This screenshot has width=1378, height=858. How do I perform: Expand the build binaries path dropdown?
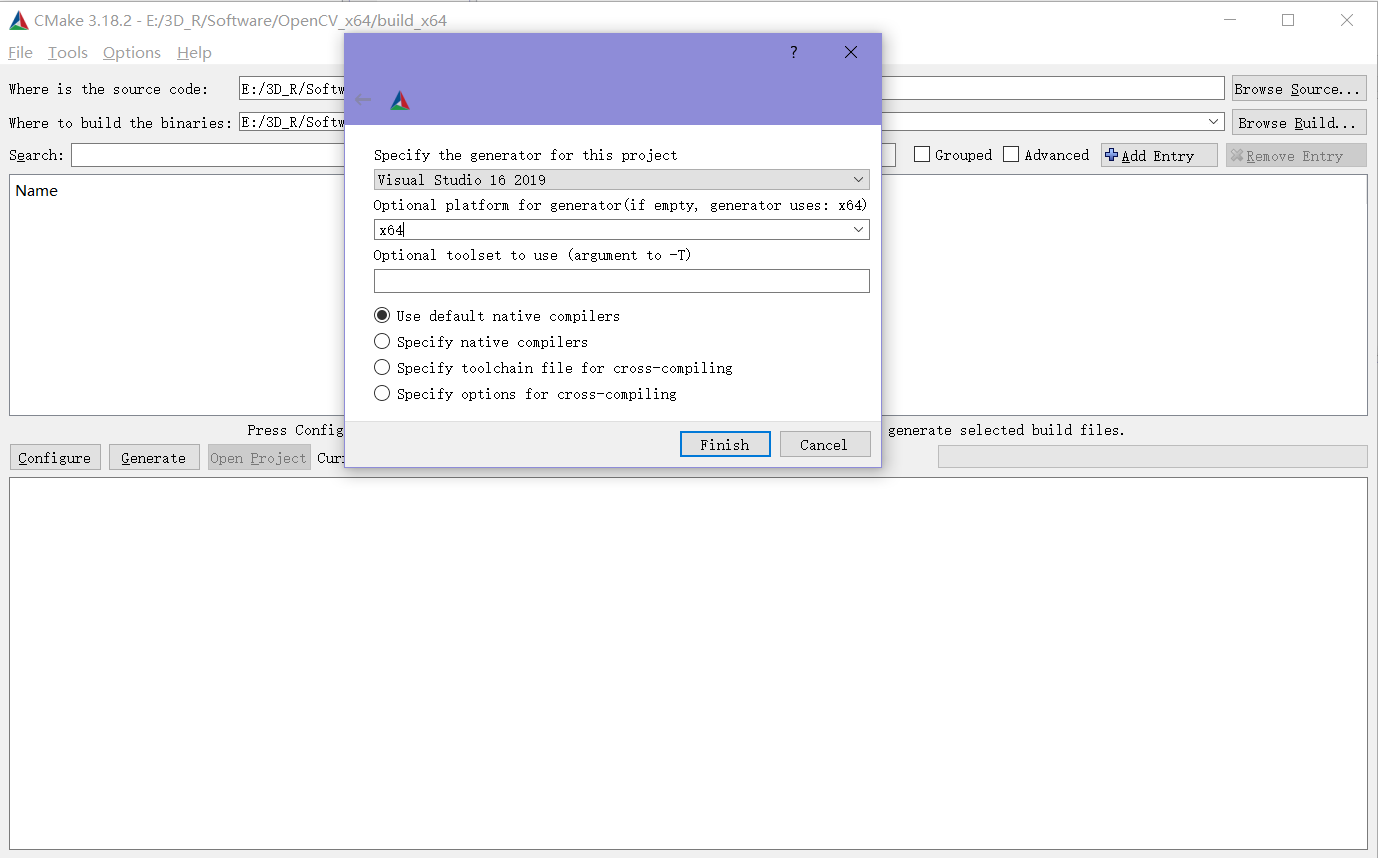pyautogui.click(x=1214, y=121)
